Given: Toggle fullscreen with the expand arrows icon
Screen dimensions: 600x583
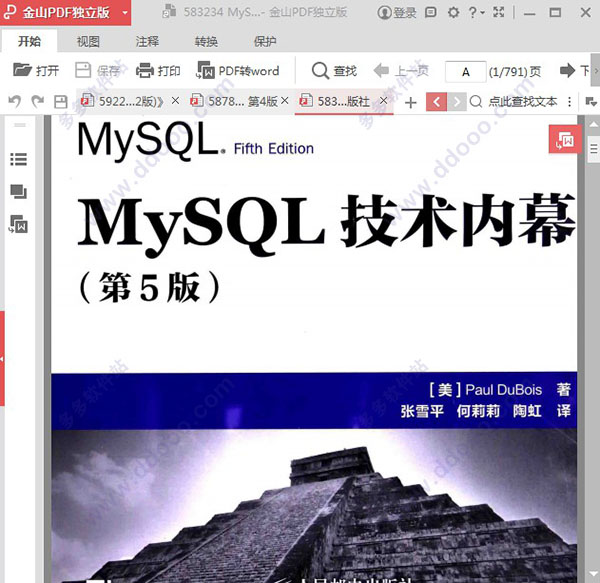Looking at the screenshot, I should 499,12.
